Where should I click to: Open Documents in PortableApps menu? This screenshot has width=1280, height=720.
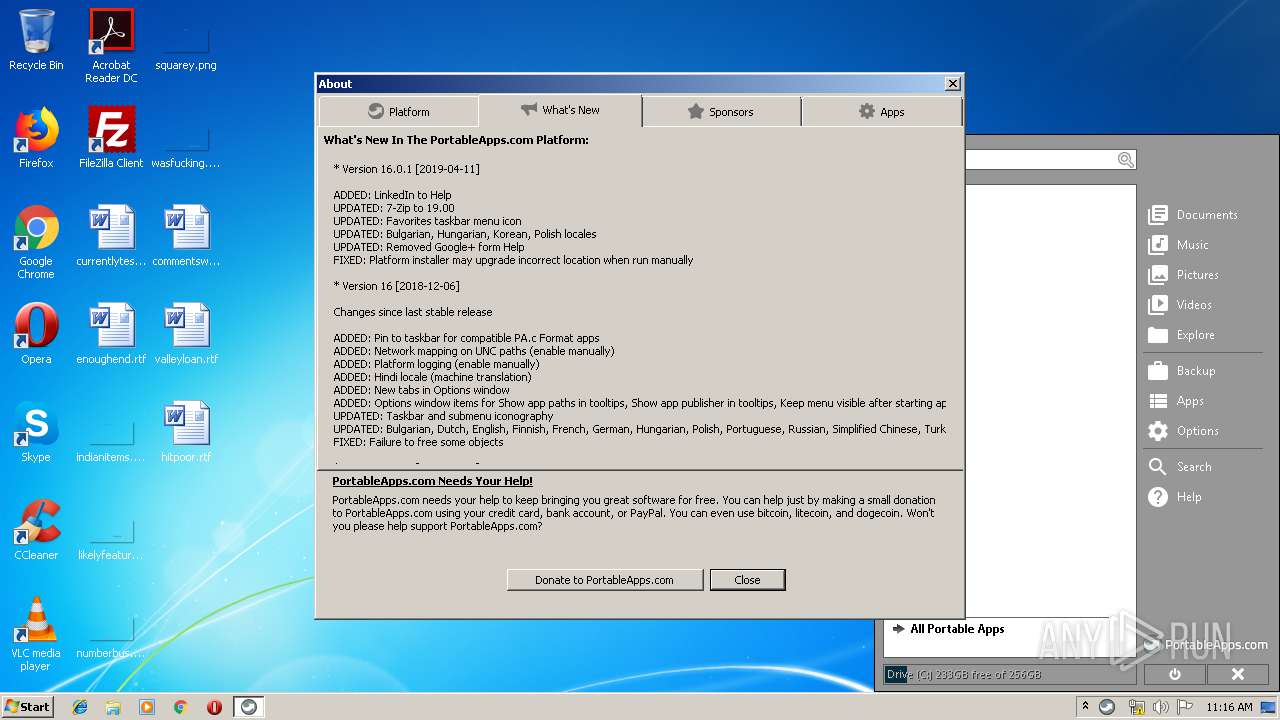coord(1193,215)
